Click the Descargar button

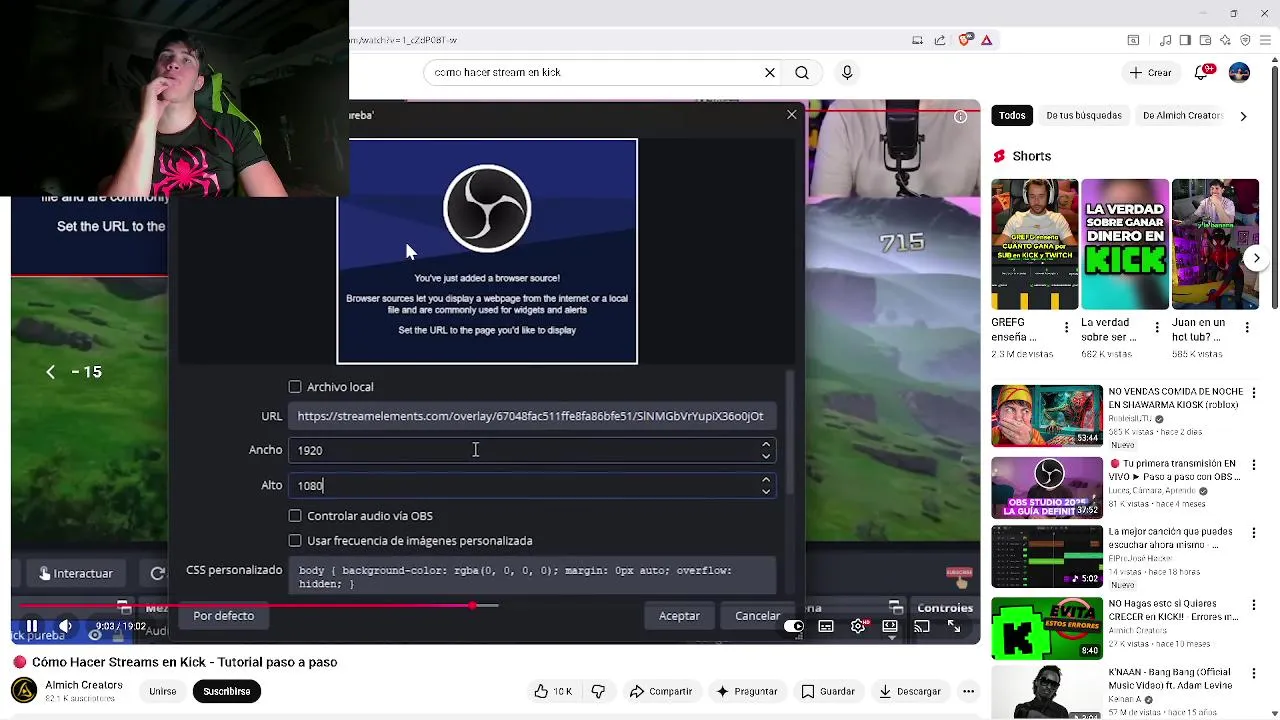[910, 691]
